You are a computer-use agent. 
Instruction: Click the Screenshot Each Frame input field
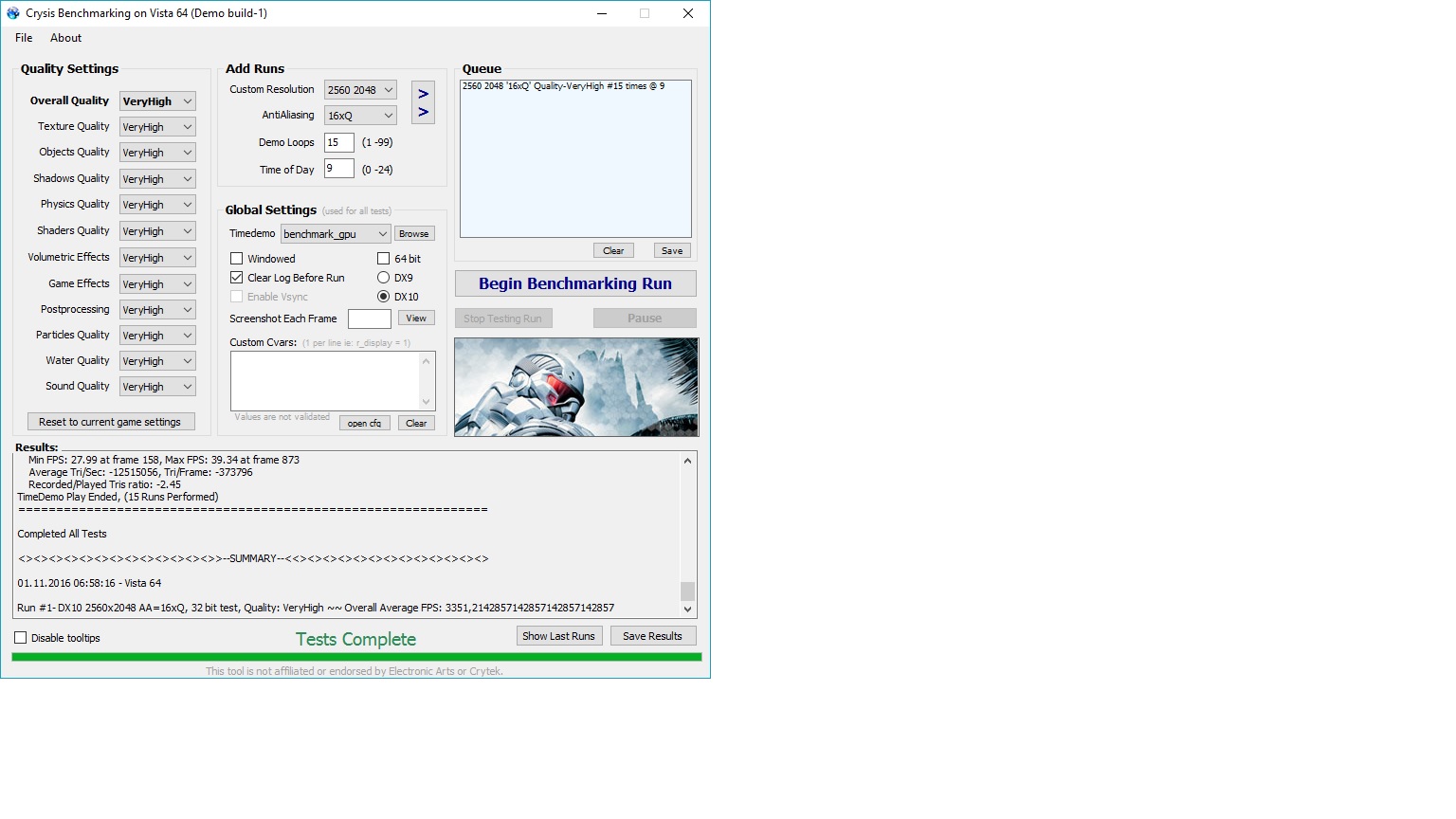tap(370, 318)
